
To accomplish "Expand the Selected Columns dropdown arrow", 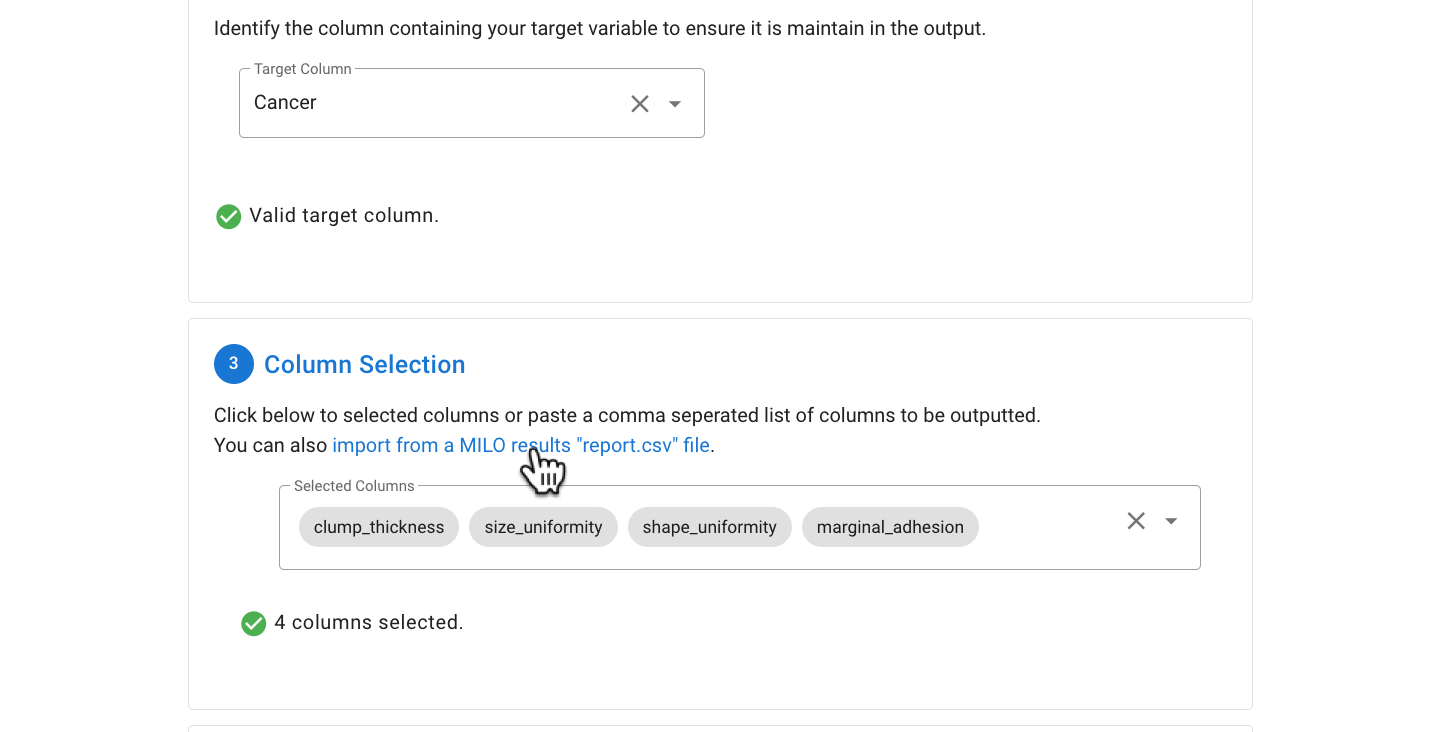I will [1171, 521].
